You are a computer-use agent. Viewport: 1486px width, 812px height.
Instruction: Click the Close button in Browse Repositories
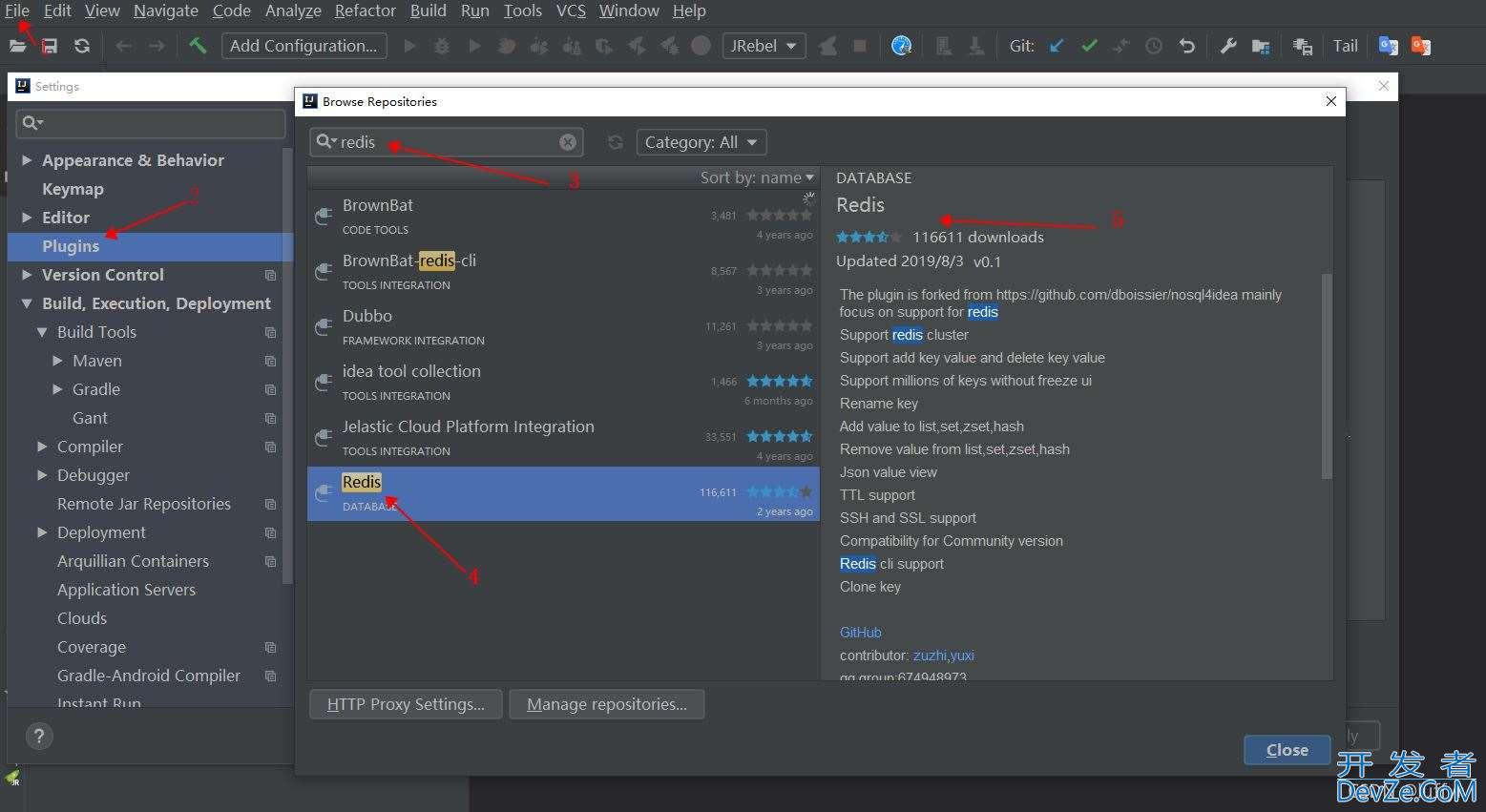click(x=1287, y=750)
